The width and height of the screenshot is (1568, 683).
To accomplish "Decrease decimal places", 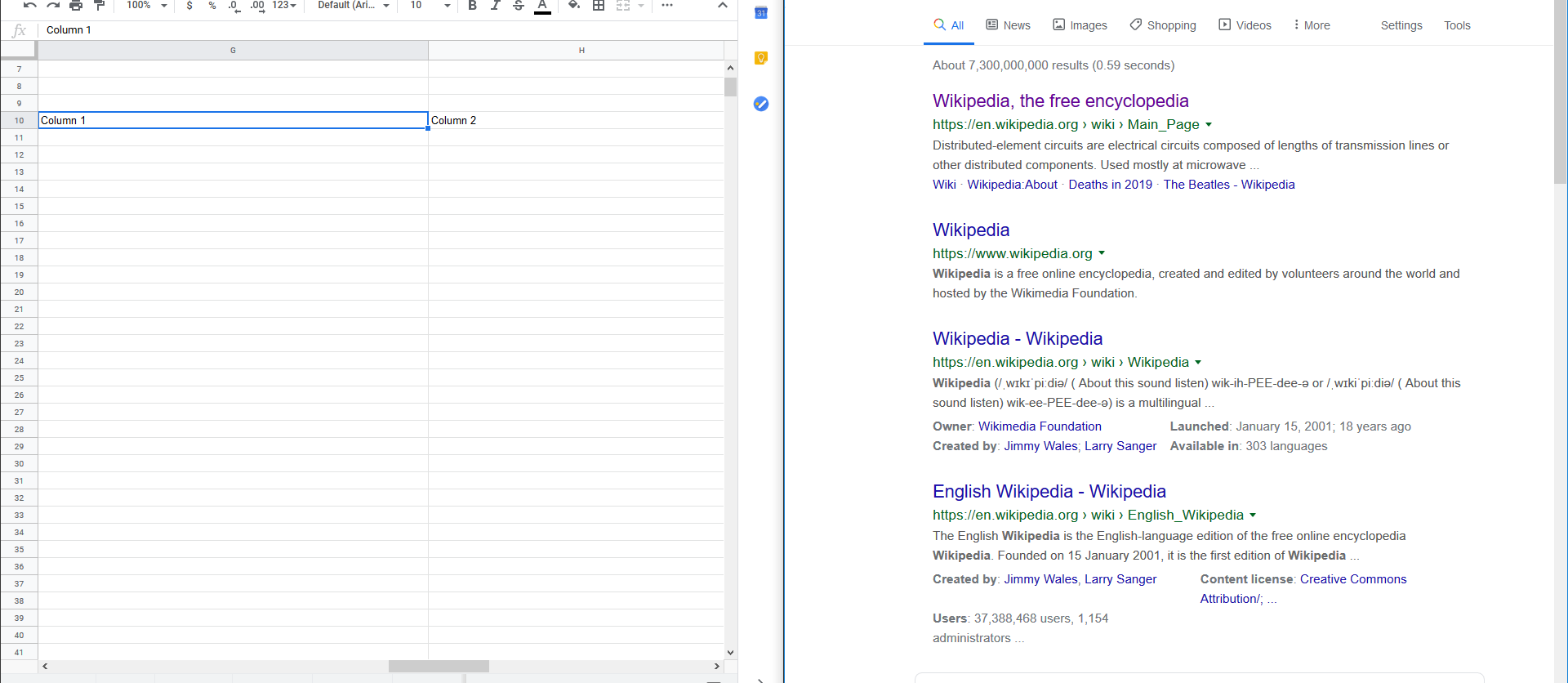I will point(234,5).
